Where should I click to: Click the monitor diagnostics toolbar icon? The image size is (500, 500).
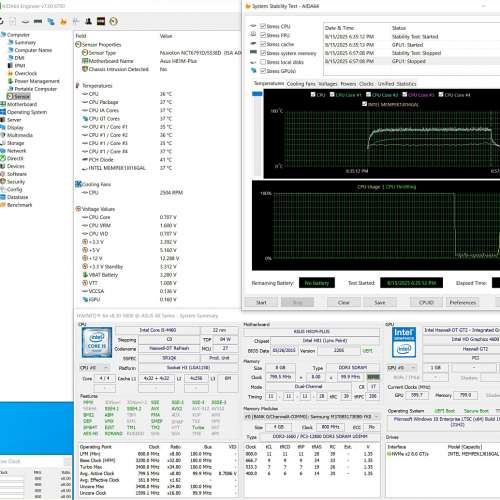point(51,21)
